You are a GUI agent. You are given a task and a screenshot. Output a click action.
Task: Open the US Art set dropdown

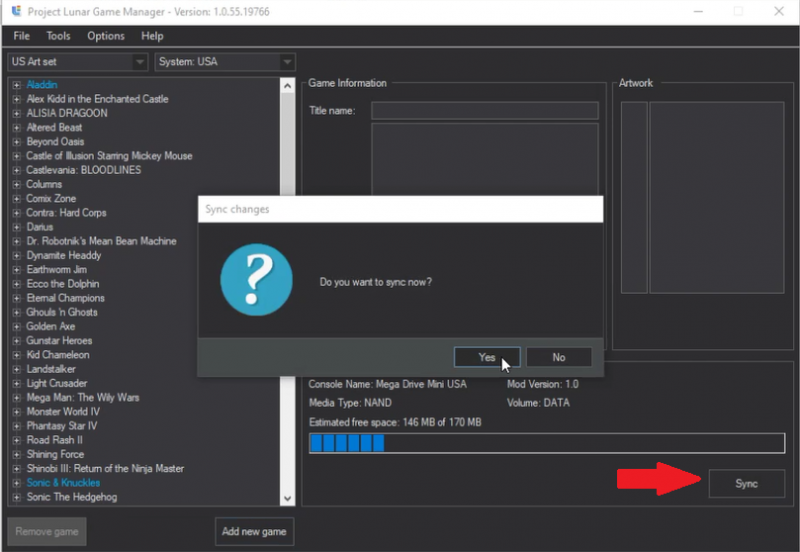(78, 62)
